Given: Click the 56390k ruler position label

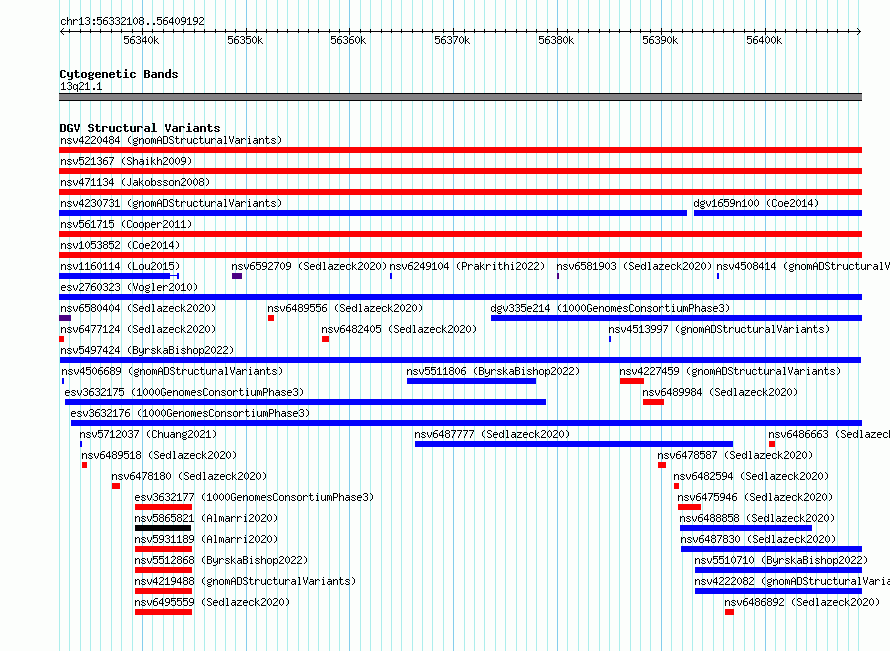Looking at the screenshot, I should 660,40.
